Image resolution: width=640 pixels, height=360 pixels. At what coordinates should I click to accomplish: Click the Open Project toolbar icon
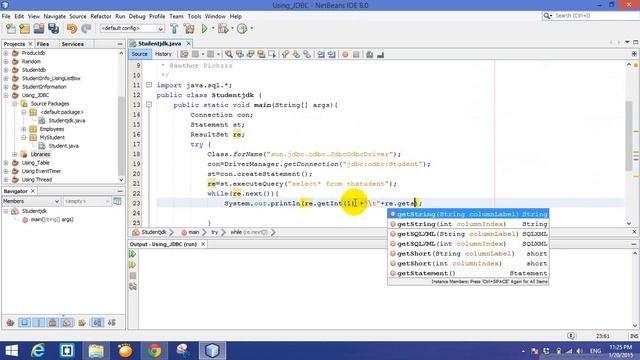[39, 29]
